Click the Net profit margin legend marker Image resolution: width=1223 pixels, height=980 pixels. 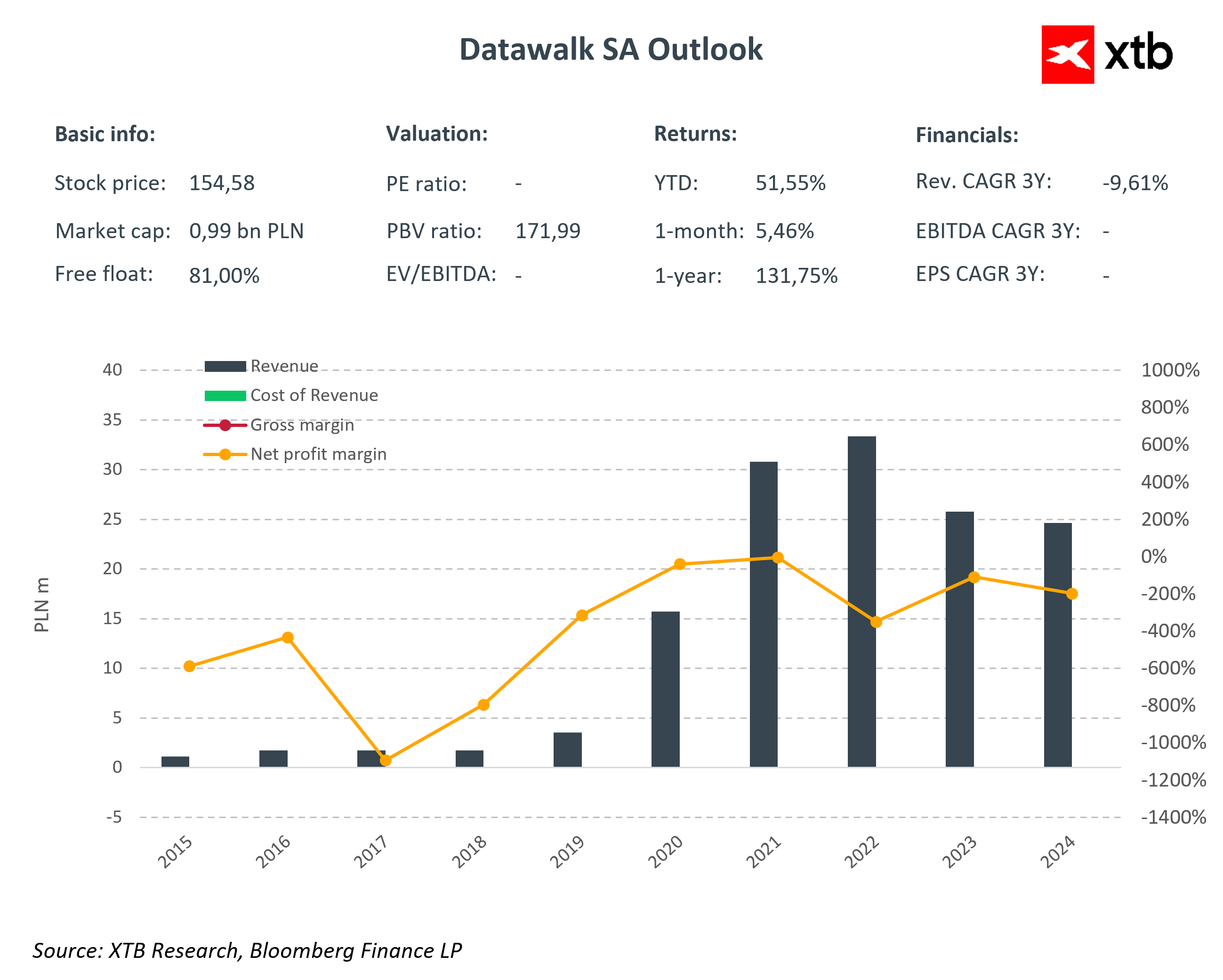coord(225,454)
